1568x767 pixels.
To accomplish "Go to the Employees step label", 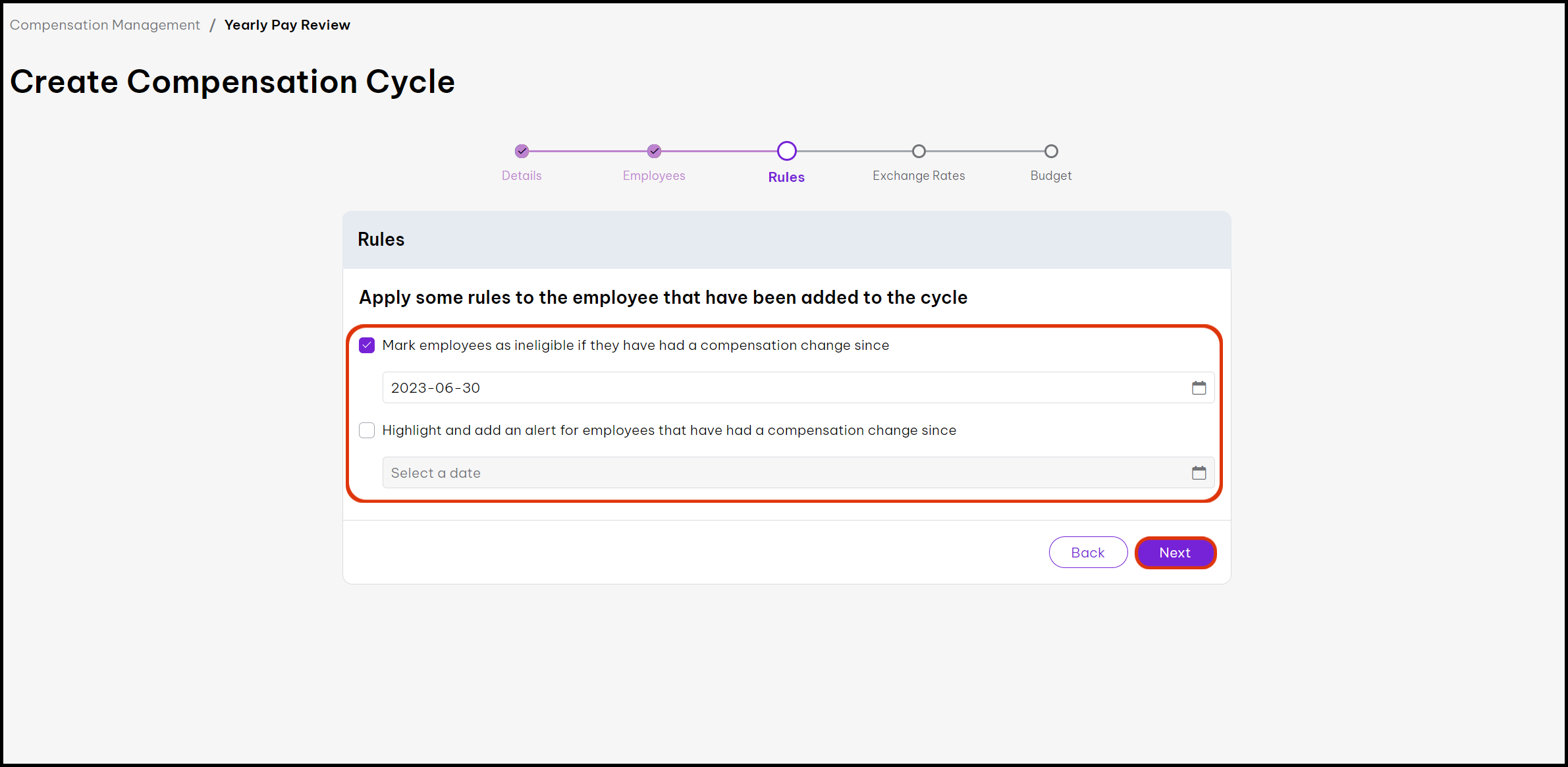I will pos(654,176).
